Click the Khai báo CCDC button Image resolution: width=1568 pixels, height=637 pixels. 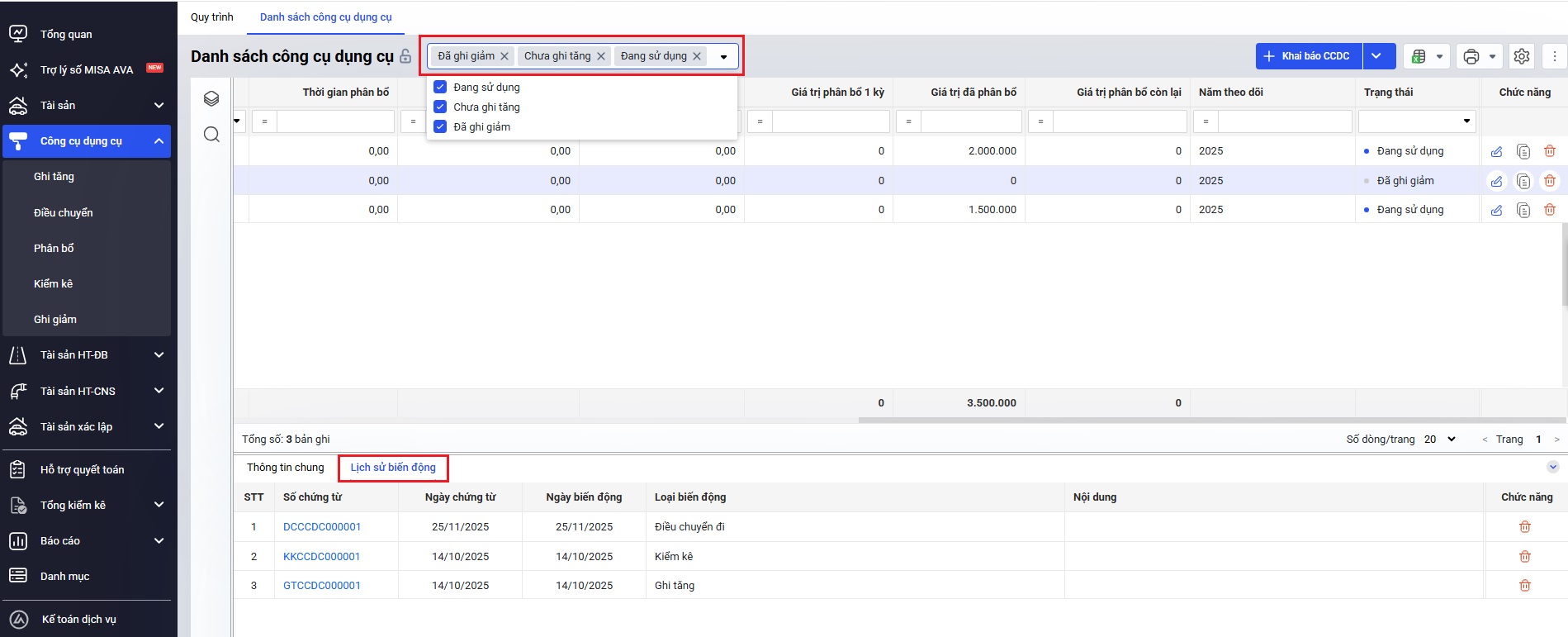[x=1308, y=56]
